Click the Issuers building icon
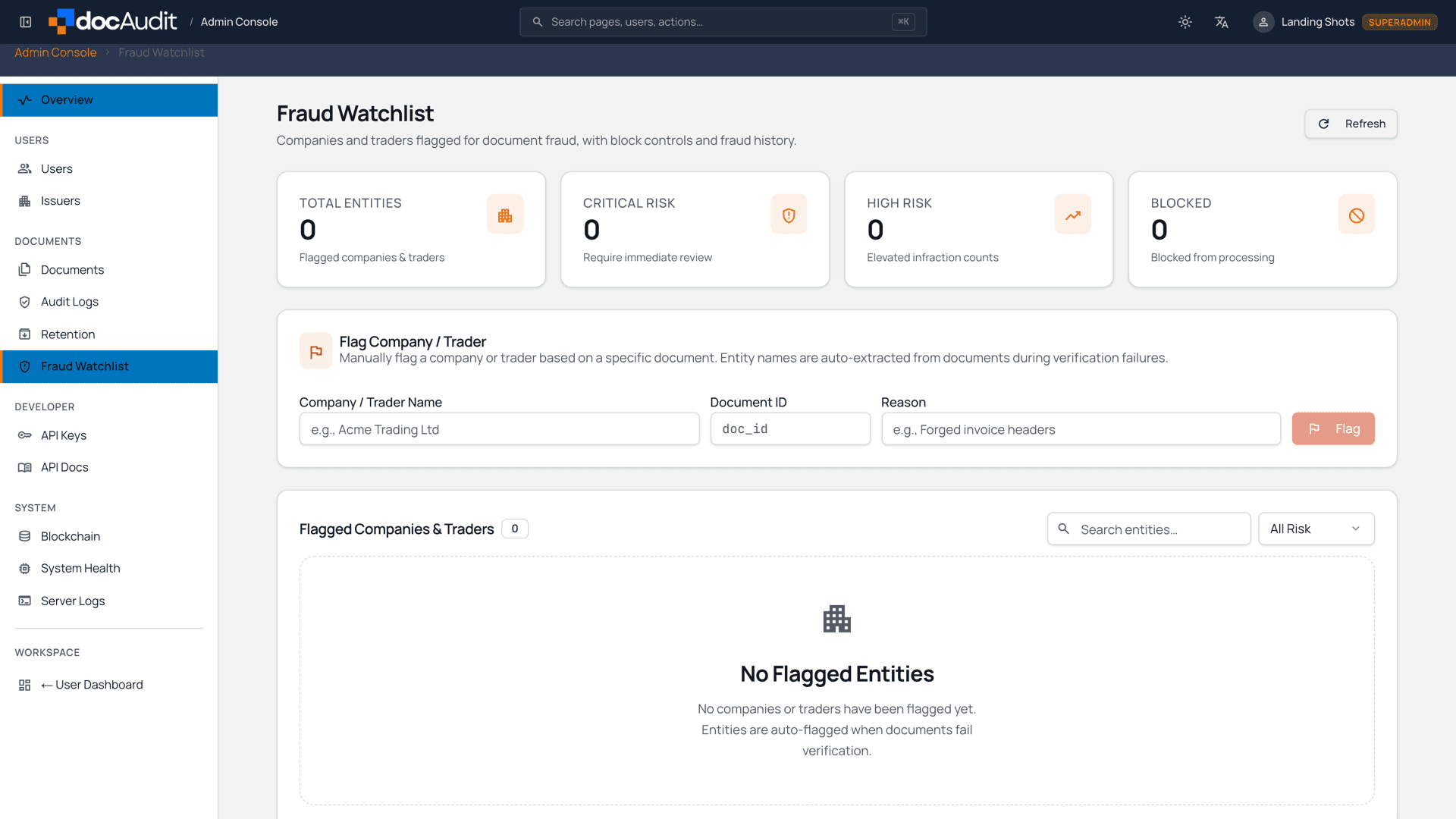This screenshot has width=1456, height=819. [x=25, y=201]
